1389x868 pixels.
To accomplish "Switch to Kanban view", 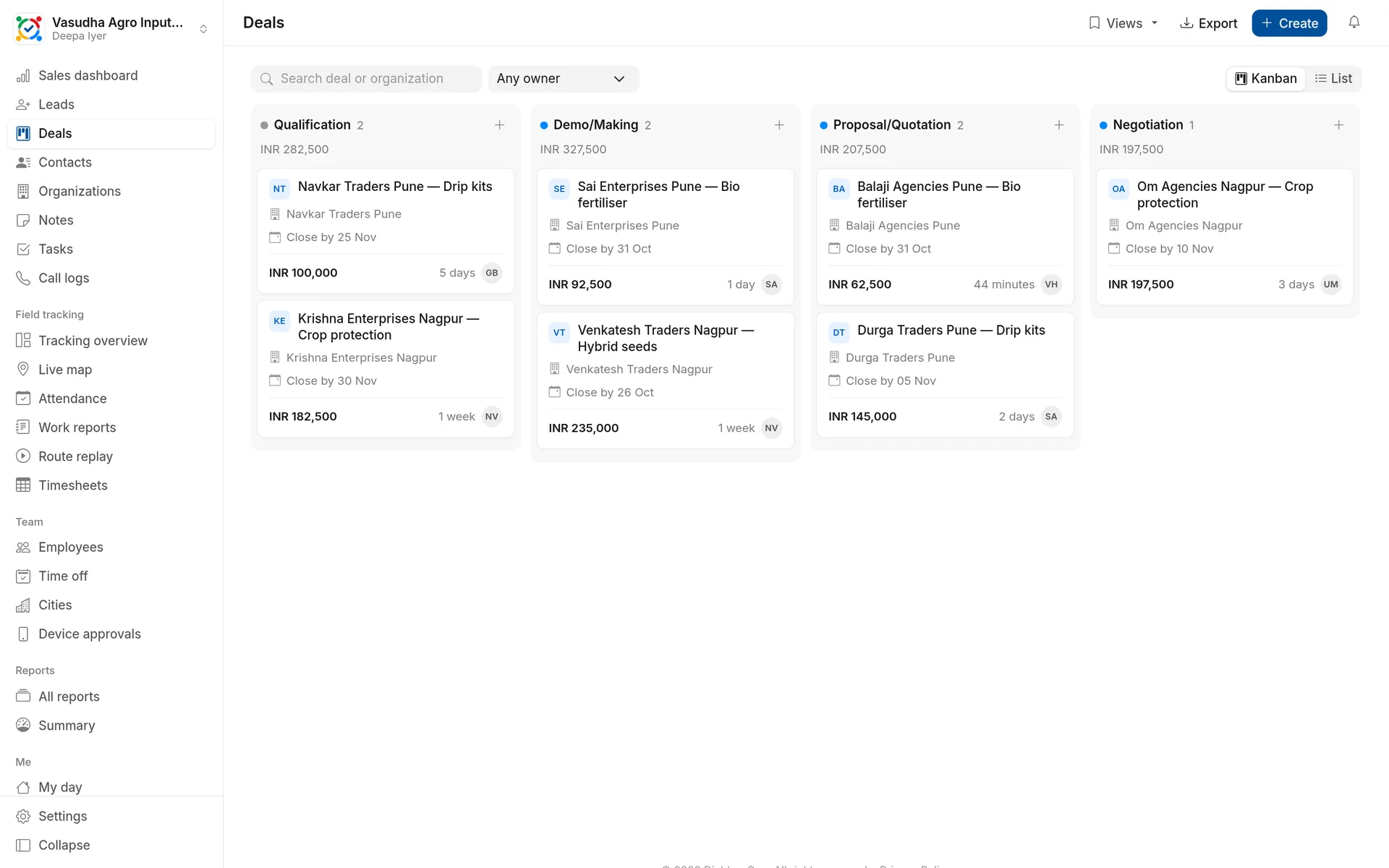I will (1266, 79).
